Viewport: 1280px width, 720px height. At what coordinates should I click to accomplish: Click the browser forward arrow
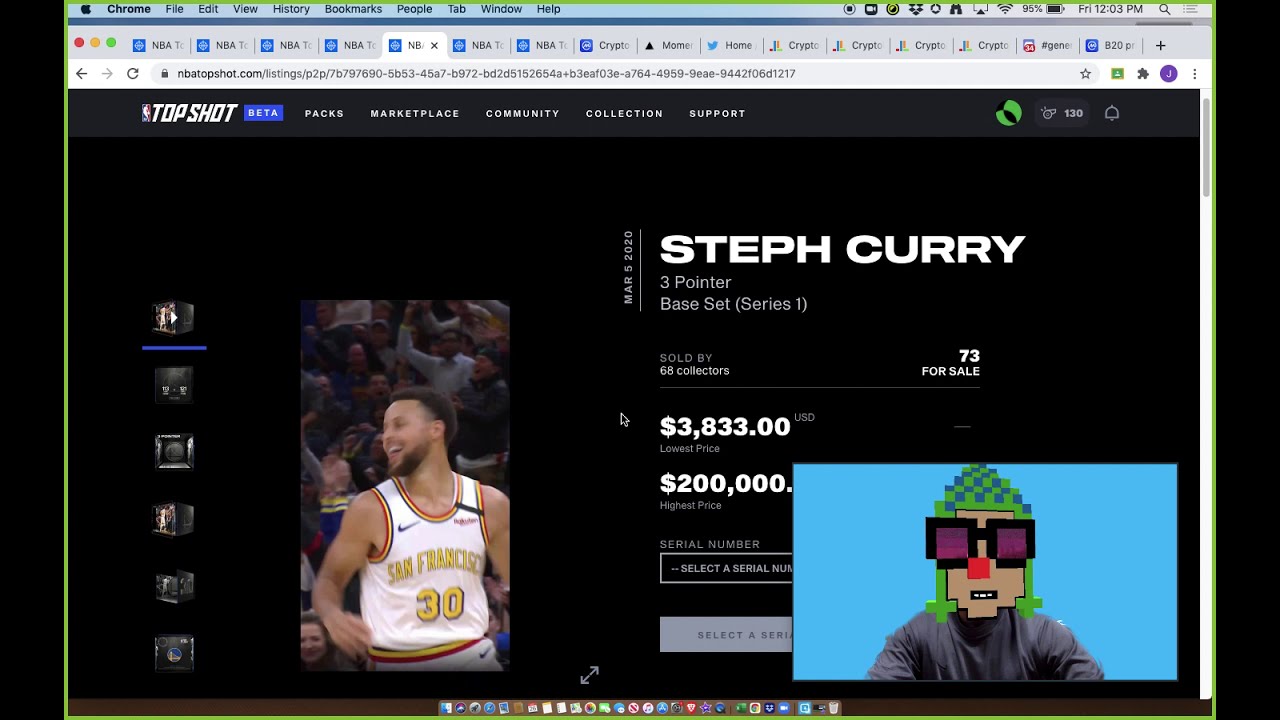(107, 73)
